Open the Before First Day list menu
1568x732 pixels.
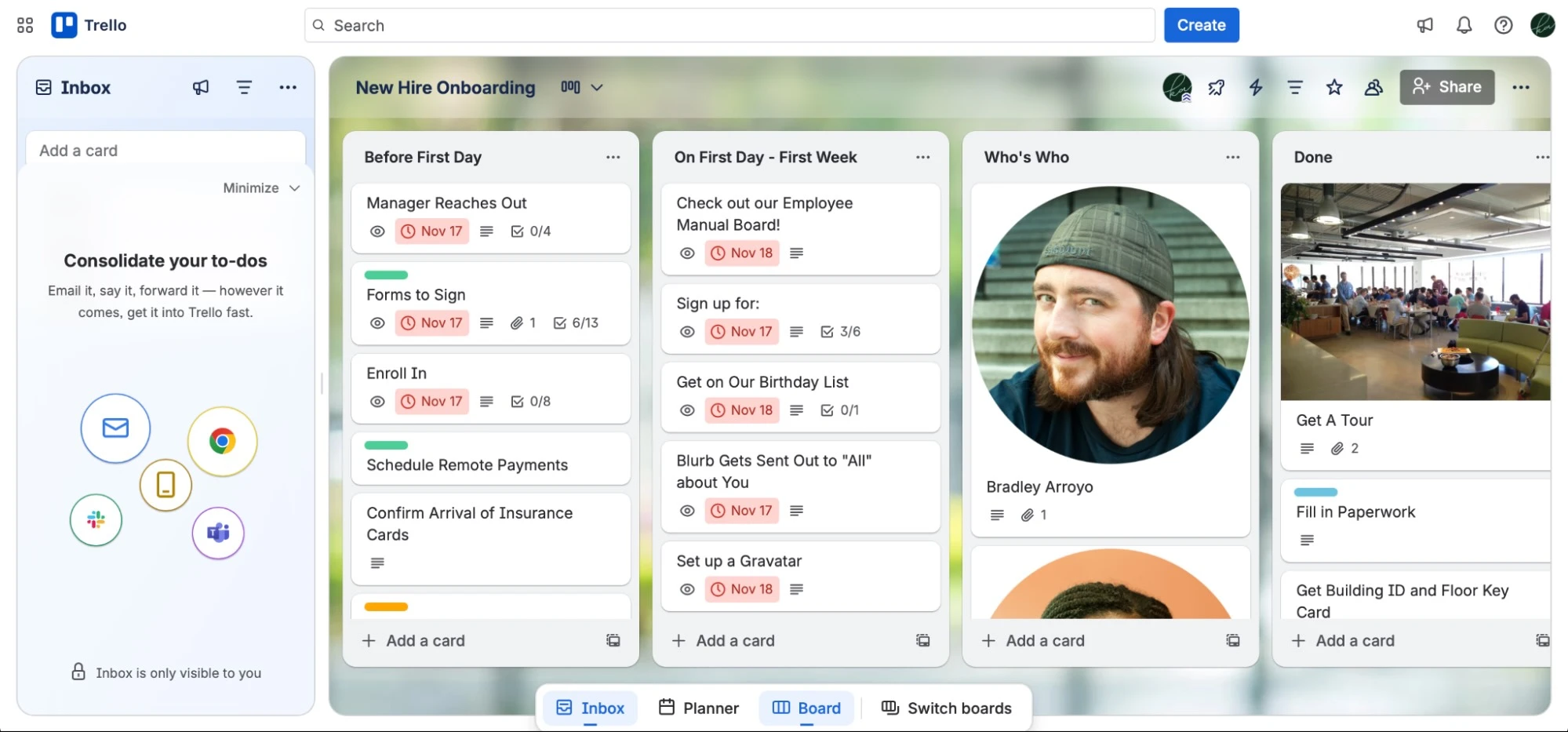[x=613, y=157]
